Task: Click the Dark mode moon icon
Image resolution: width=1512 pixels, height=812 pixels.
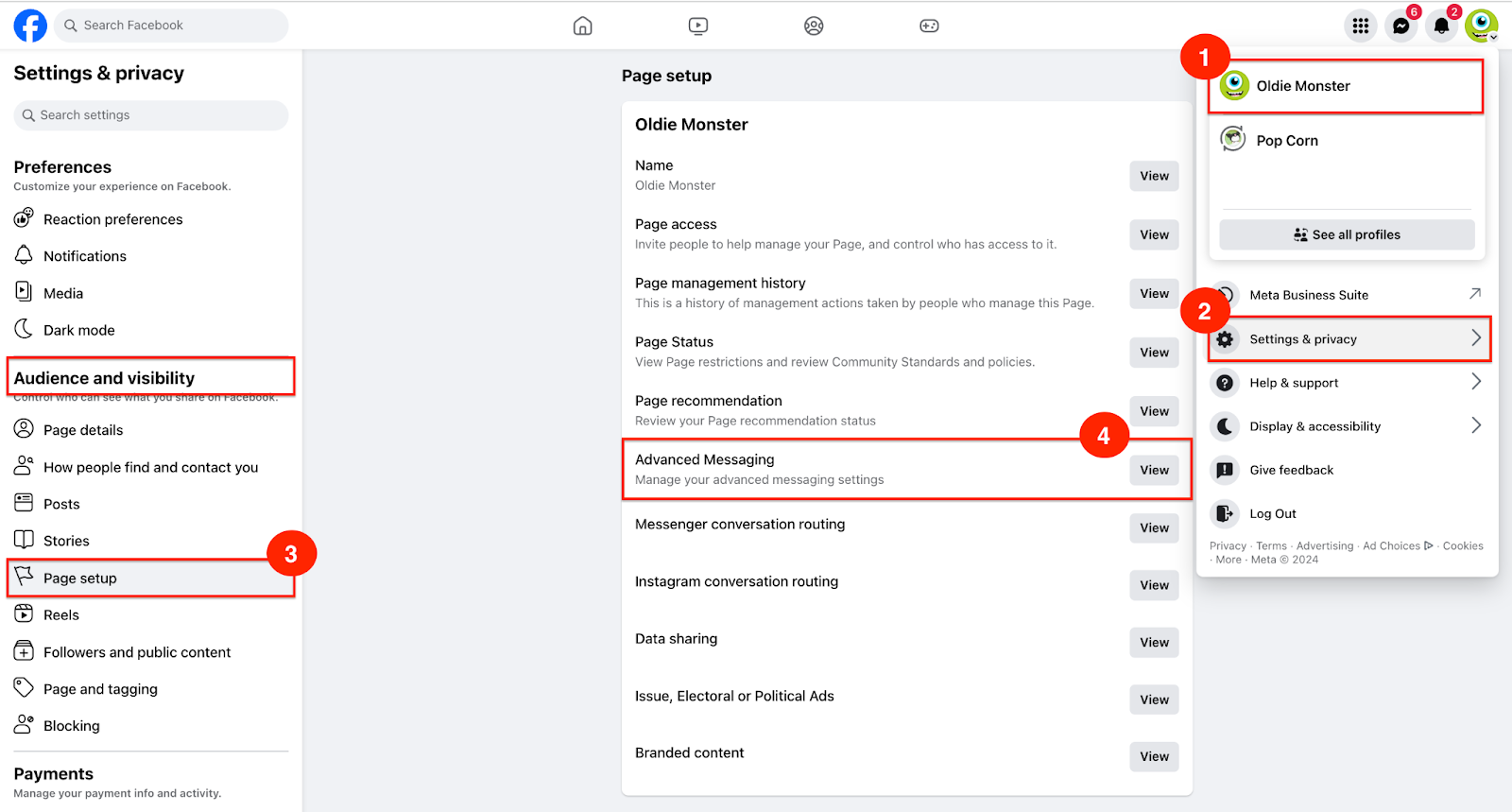Action: pos(24,329)
